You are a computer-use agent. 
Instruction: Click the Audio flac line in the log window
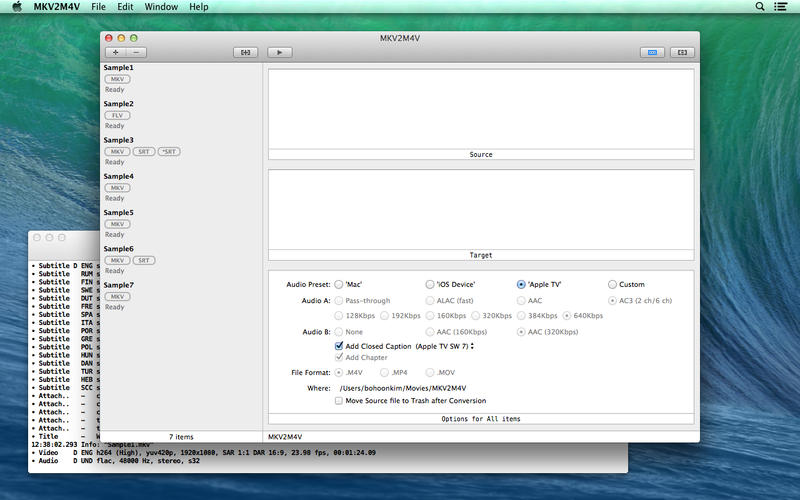[x=116, y=461]
